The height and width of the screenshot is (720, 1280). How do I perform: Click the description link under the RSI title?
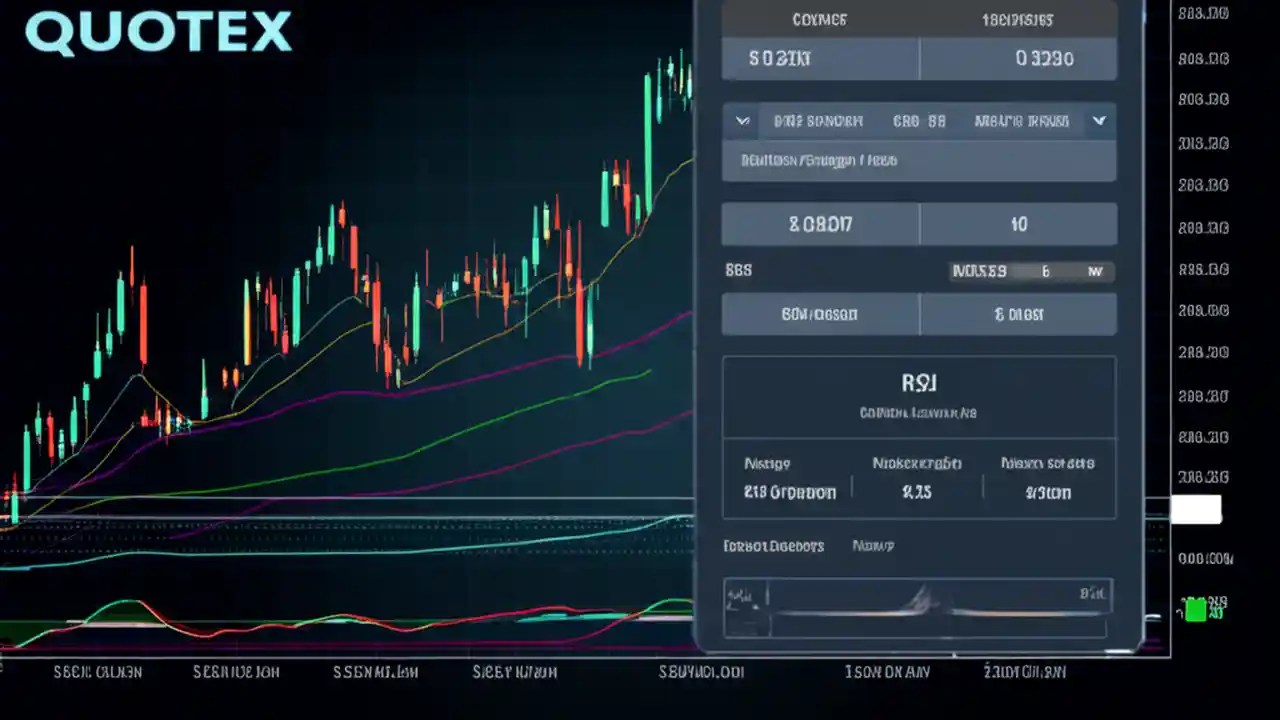click(919, 412)
